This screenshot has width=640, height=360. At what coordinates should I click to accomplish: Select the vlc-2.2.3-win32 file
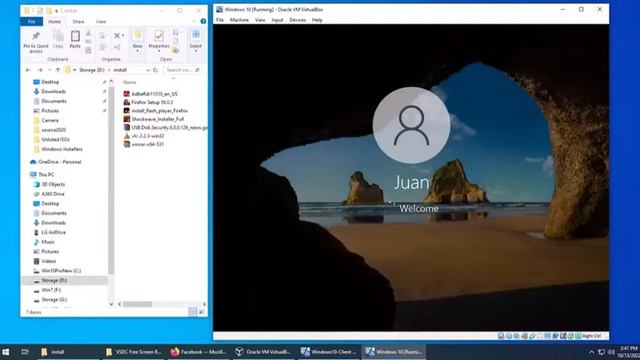tap(144, 136)
